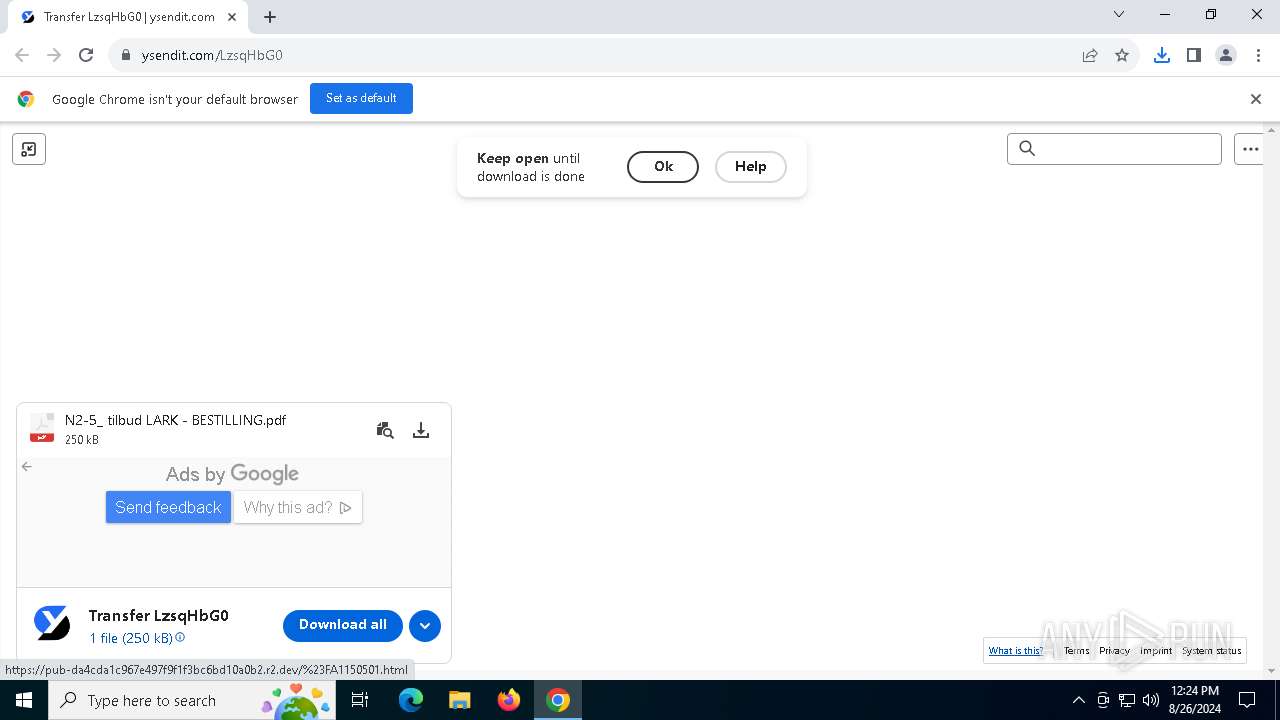
Task: Open volume control in tray
Action: (x=1150, y=700)
